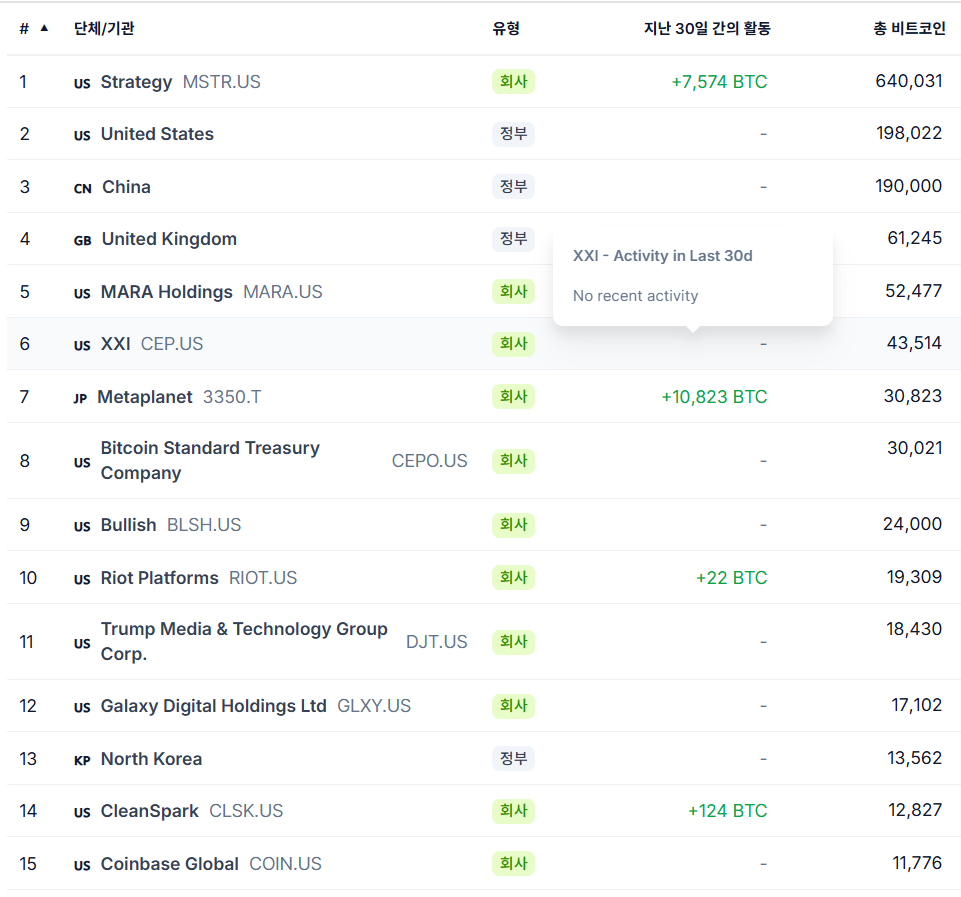Open the Strategy entity link
The width and height of the screenshot is (961, 897).
(x=136, y=82)
